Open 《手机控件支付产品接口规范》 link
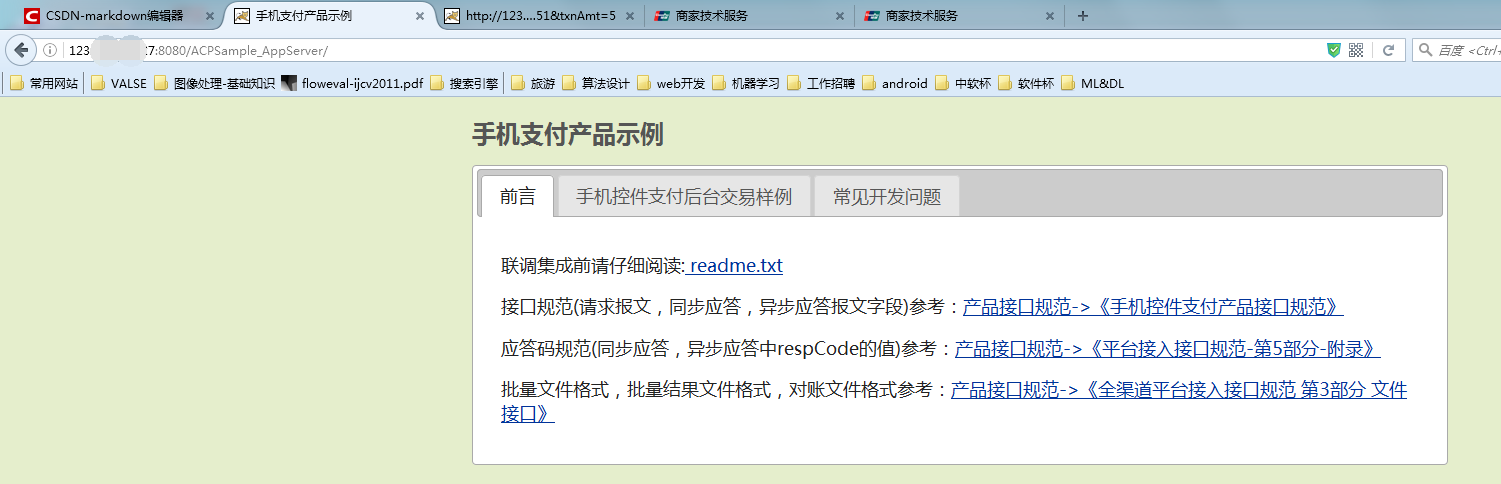 click(1152, 307)
